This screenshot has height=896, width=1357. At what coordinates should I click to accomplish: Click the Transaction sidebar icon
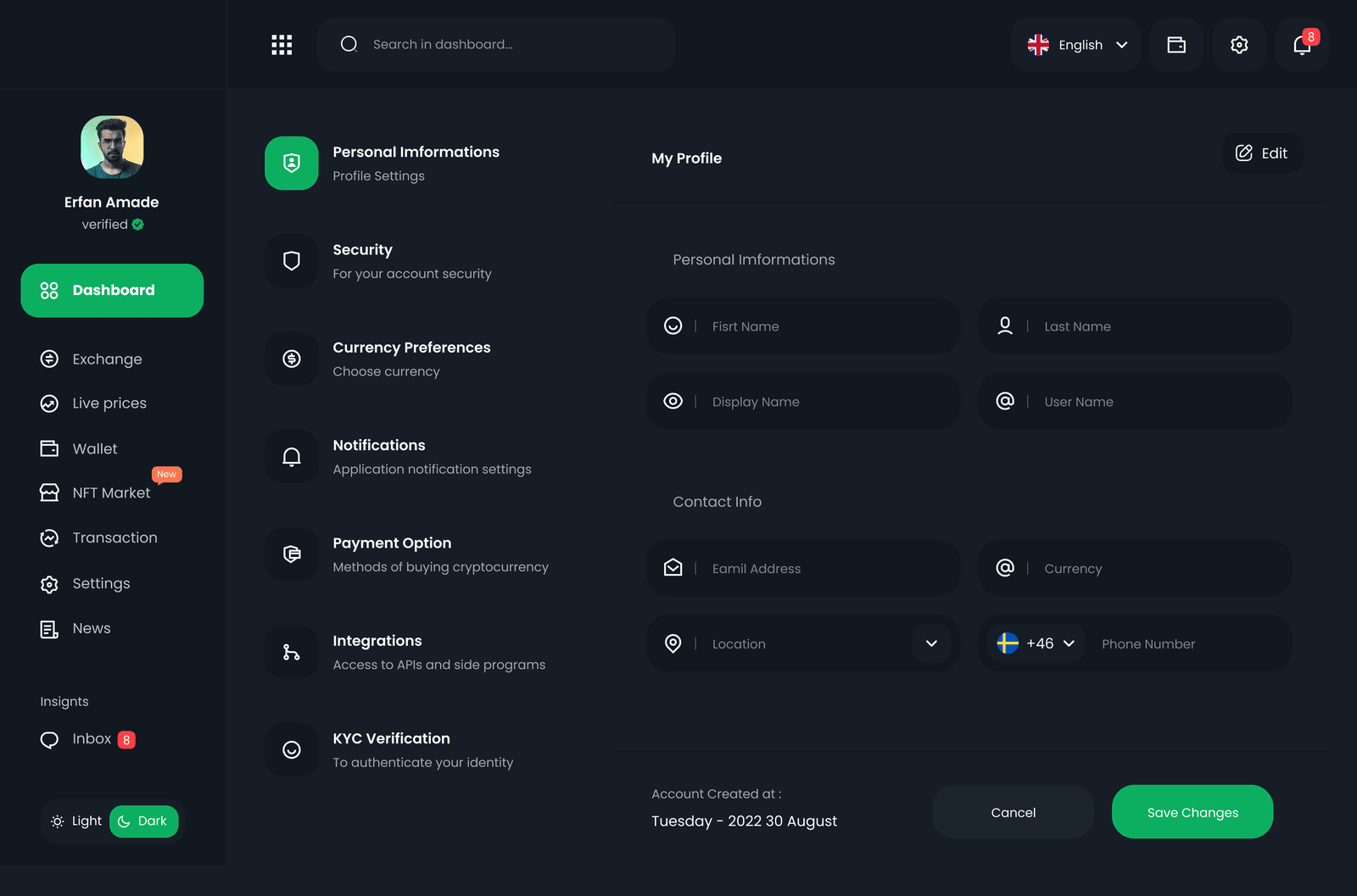click(49, 537)
